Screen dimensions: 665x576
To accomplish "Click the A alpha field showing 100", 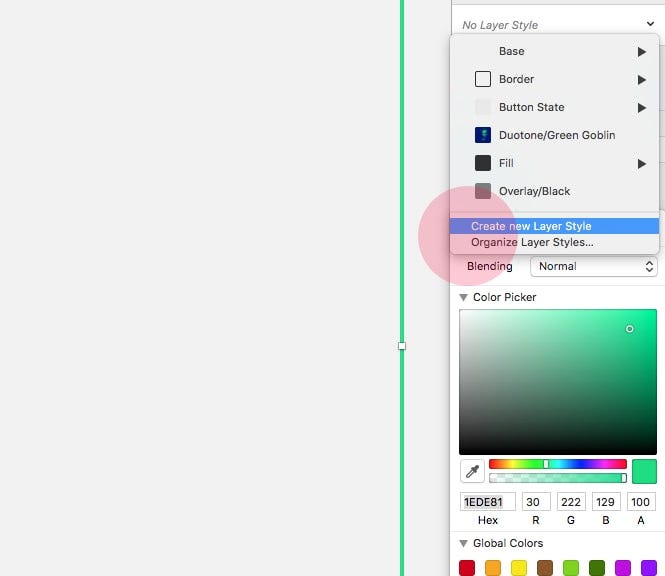I will 641,502.
